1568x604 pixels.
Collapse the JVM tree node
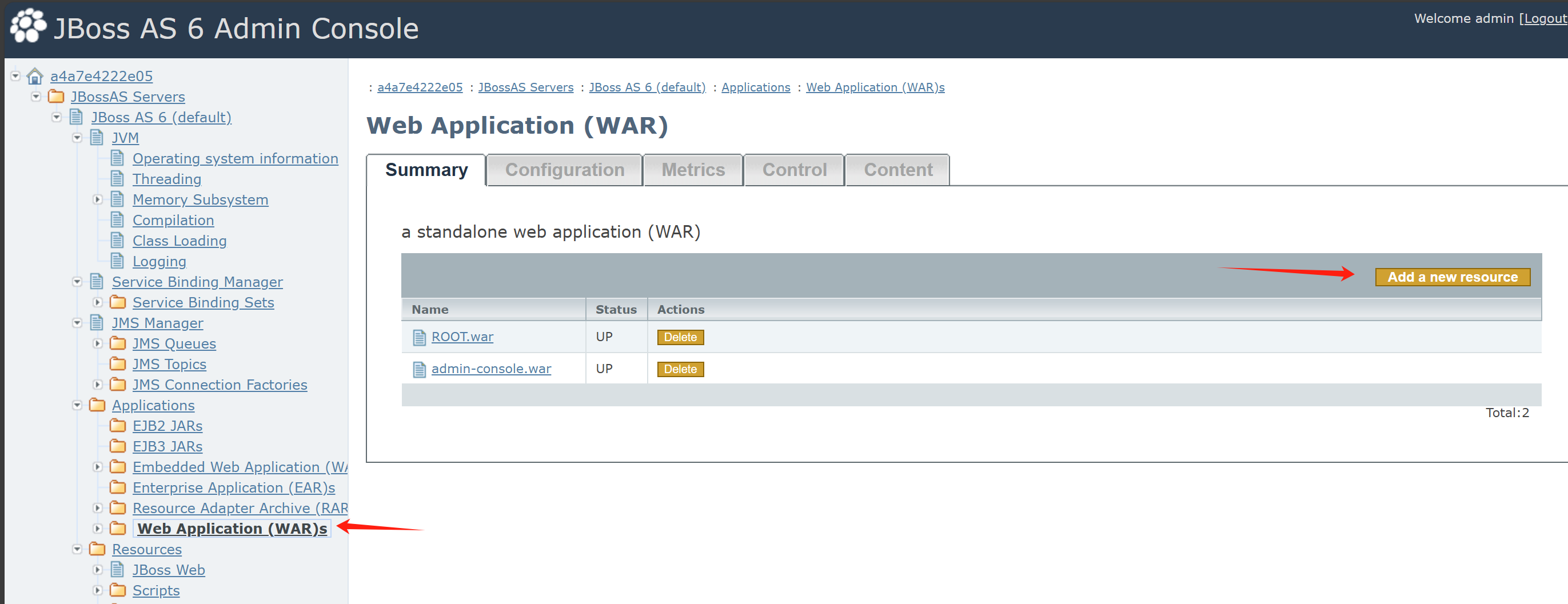coord(77,138)
